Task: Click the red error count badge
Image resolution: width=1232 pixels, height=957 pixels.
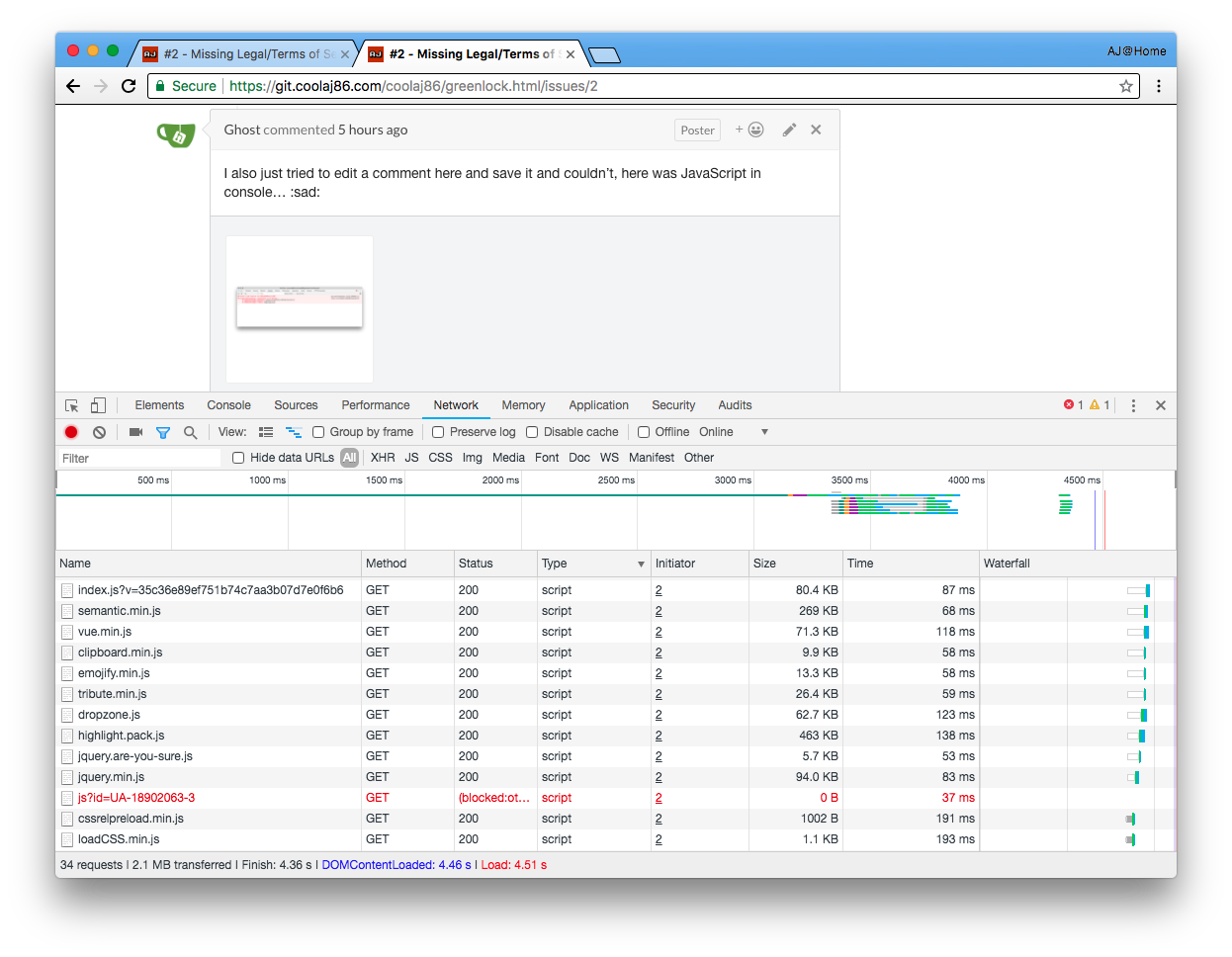Action: (x=1074, y=405)
